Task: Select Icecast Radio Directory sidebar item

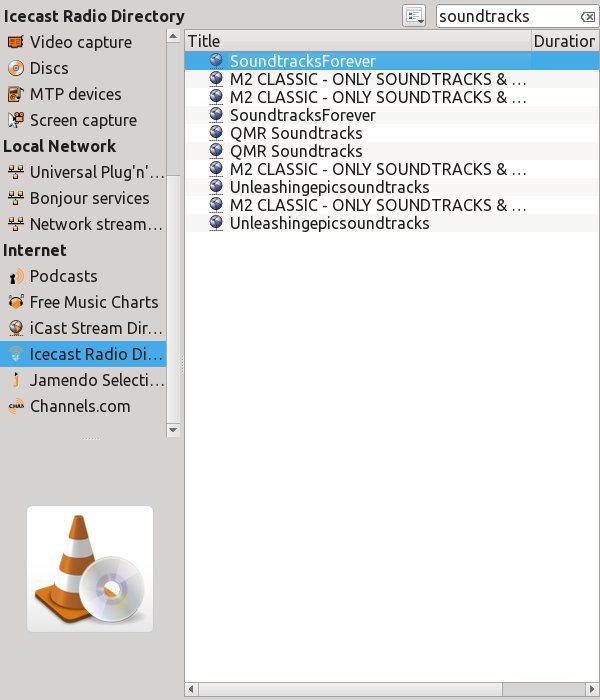Action: pos(83,354)
